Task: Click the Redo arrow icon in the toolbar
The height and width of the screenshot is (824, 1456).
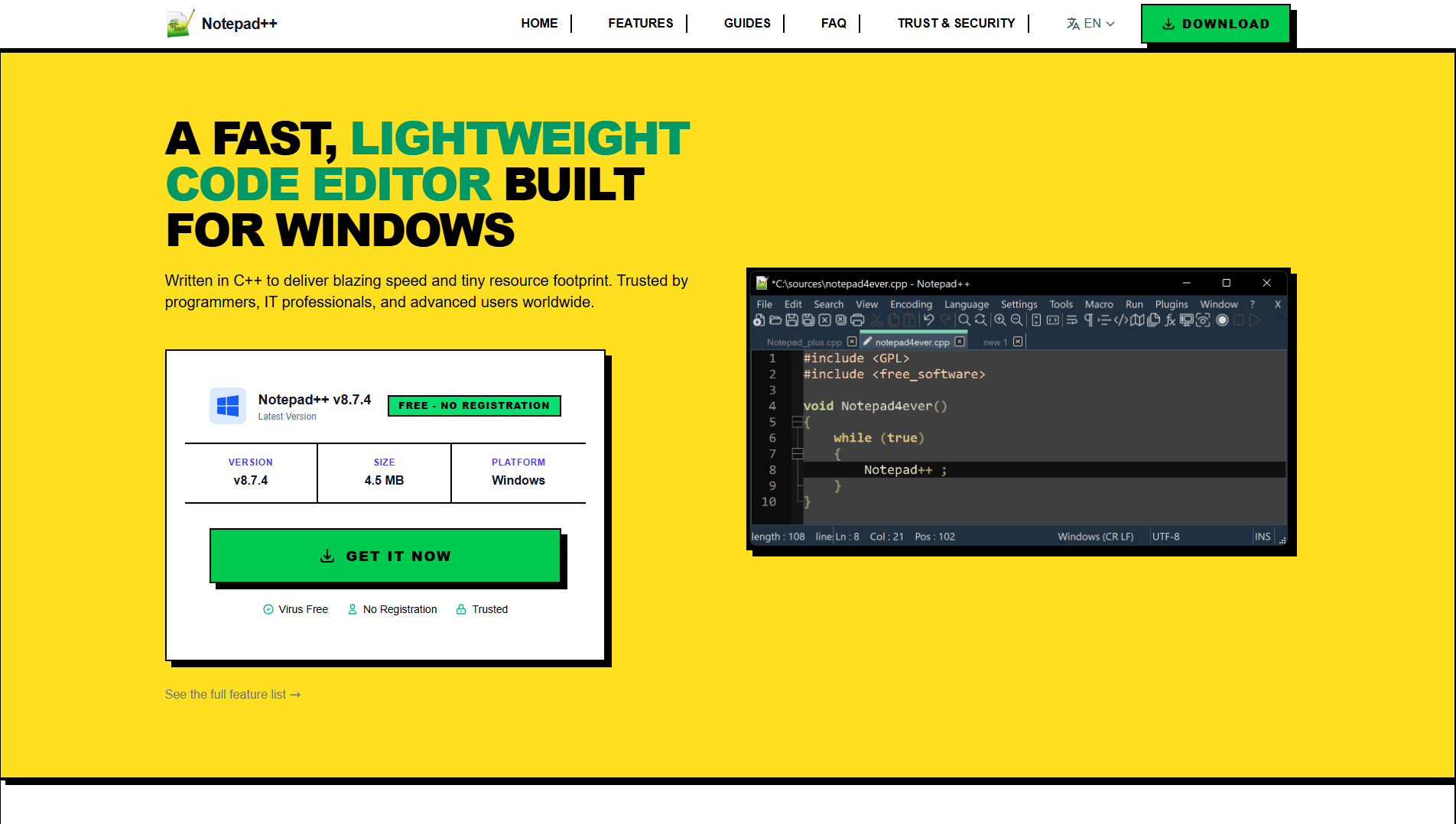Action: coord(946,320)
